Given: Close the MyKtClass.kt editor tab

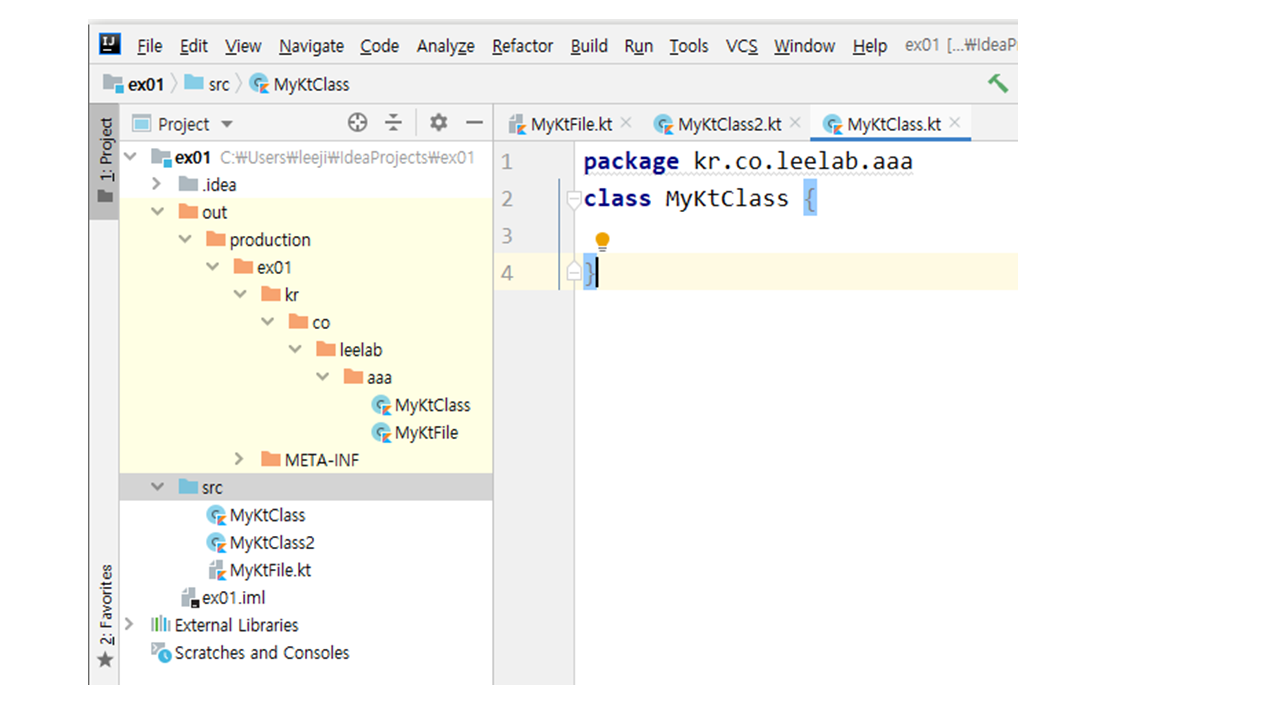Looking at the screenshot, I should (x=955, y=123).
